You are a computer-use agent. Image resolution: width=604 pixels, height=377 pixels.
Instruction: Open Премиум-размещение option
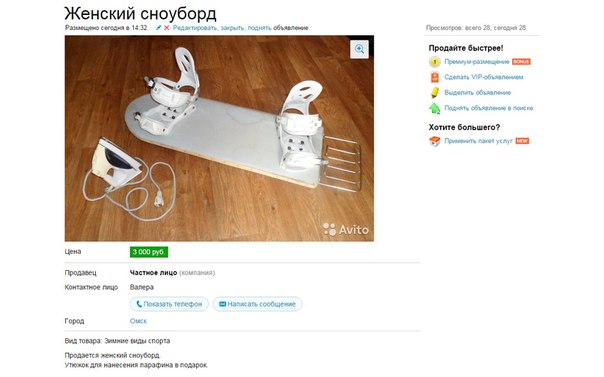476,62
